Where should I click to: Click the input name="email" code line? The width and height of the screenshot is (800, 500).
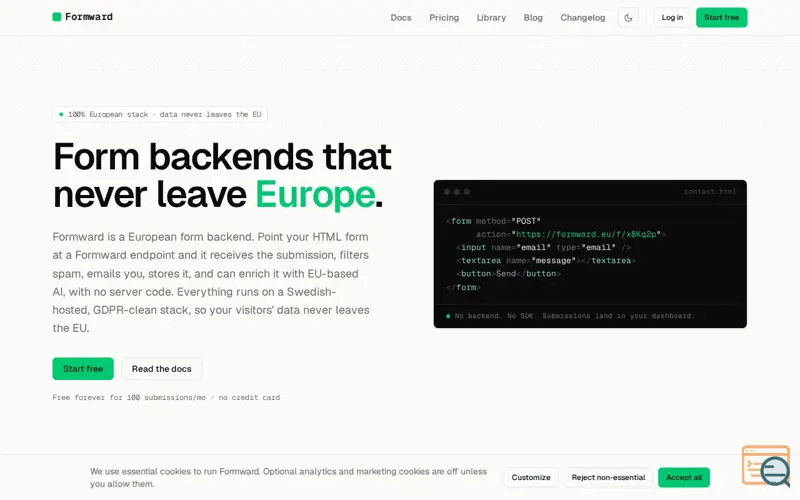click(x=543, y=247)
